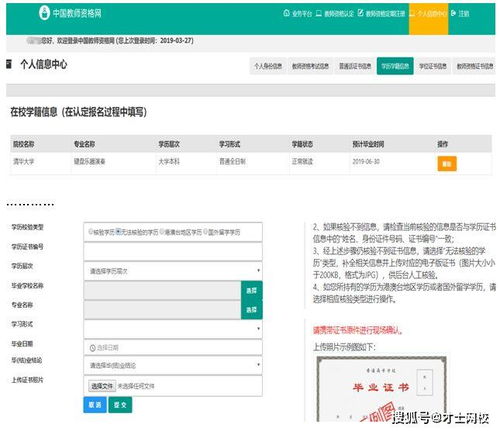
Task: Open 业务平台 home icon in header
Action: click(286, 13)
